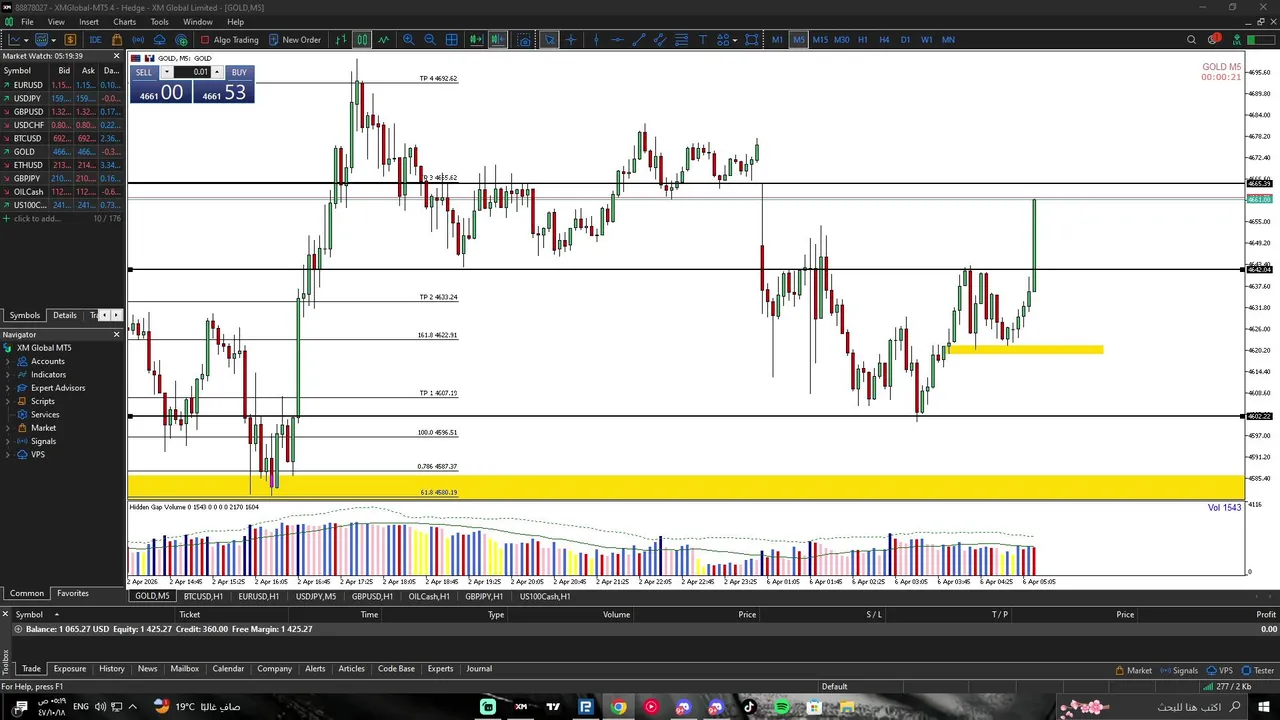This screenshot has width=1280, height=720.
Task: Close the Navigator panel
Action: [116, 334]
